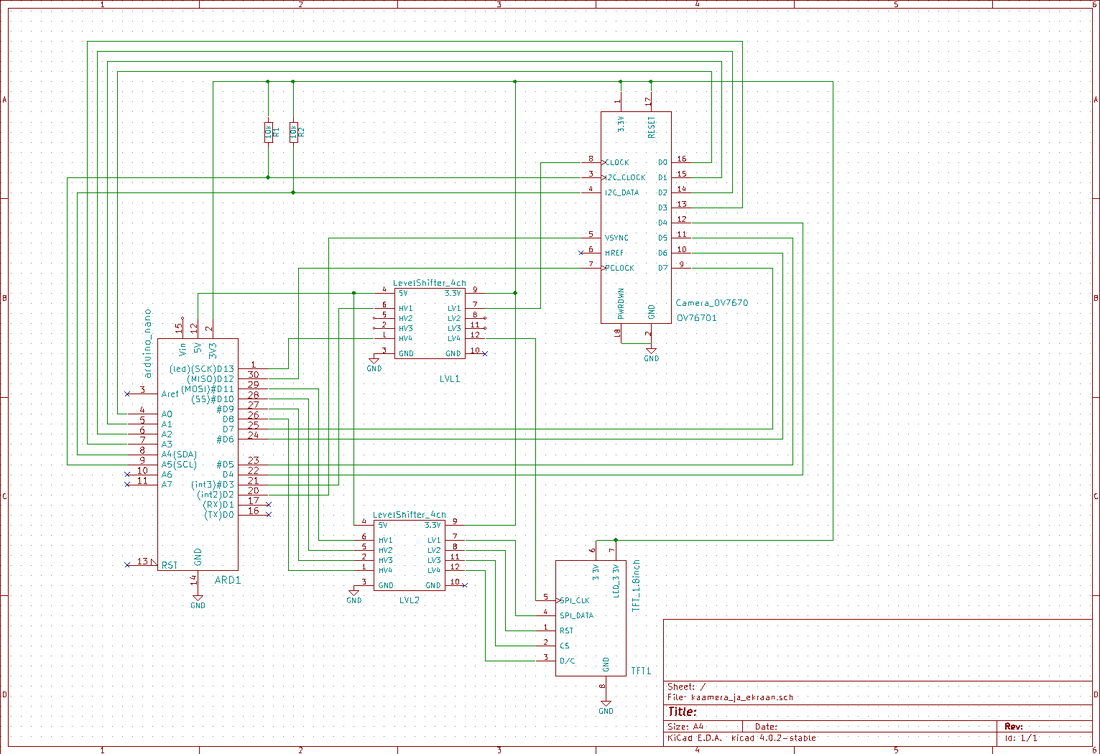
Task: Click LevelShifter_4ch label above LVL2
Action: pyautogui.click(x=409, y=515)
